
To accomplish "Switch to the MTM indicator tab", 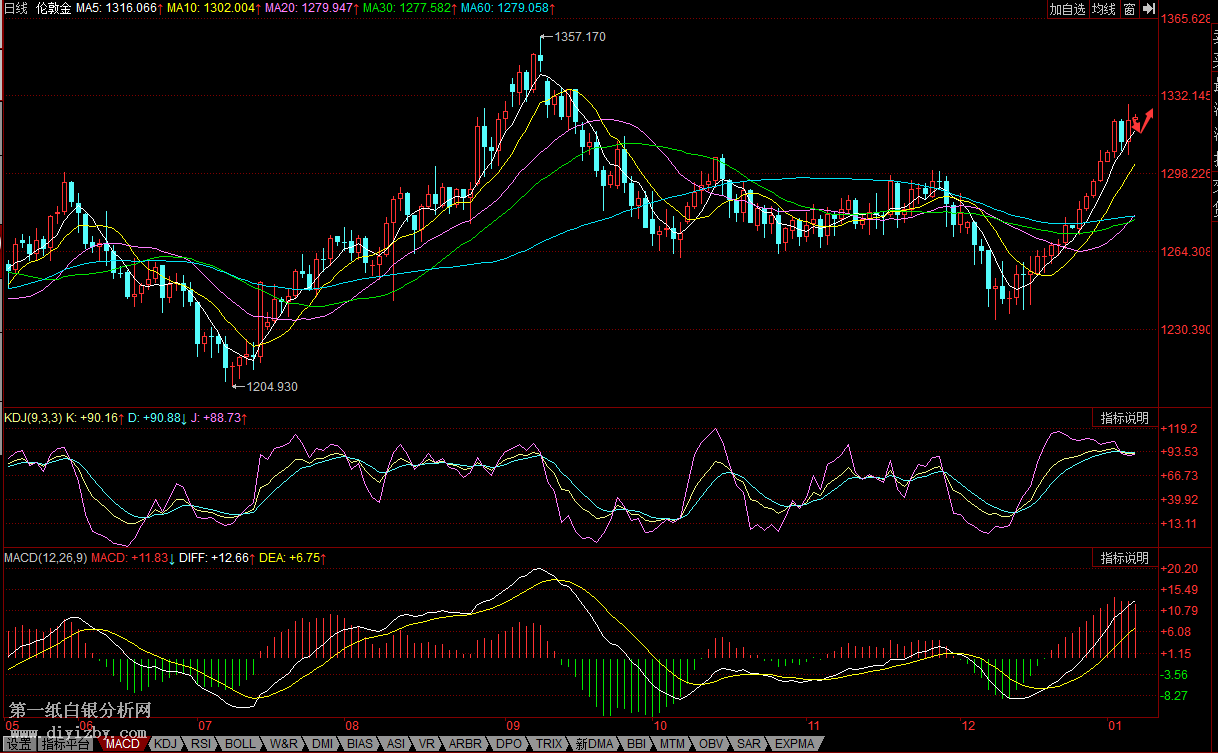I will (x=674, y=744).
